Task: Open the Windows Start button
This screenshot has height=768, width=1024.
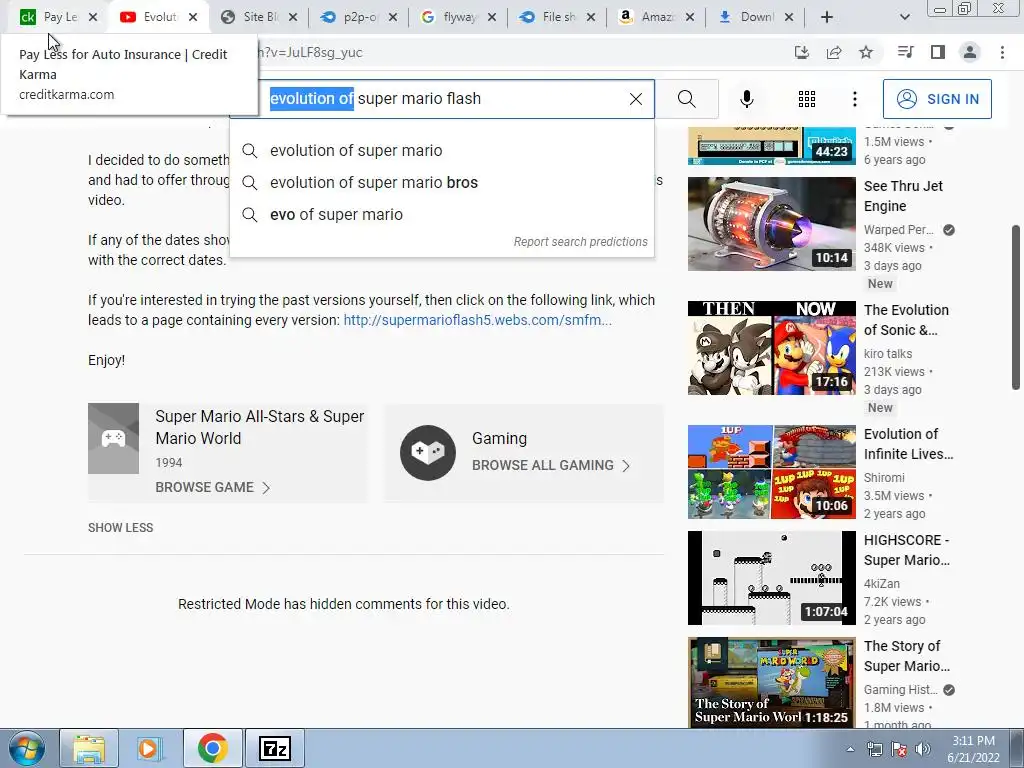Action: click(x=26, y=748)
